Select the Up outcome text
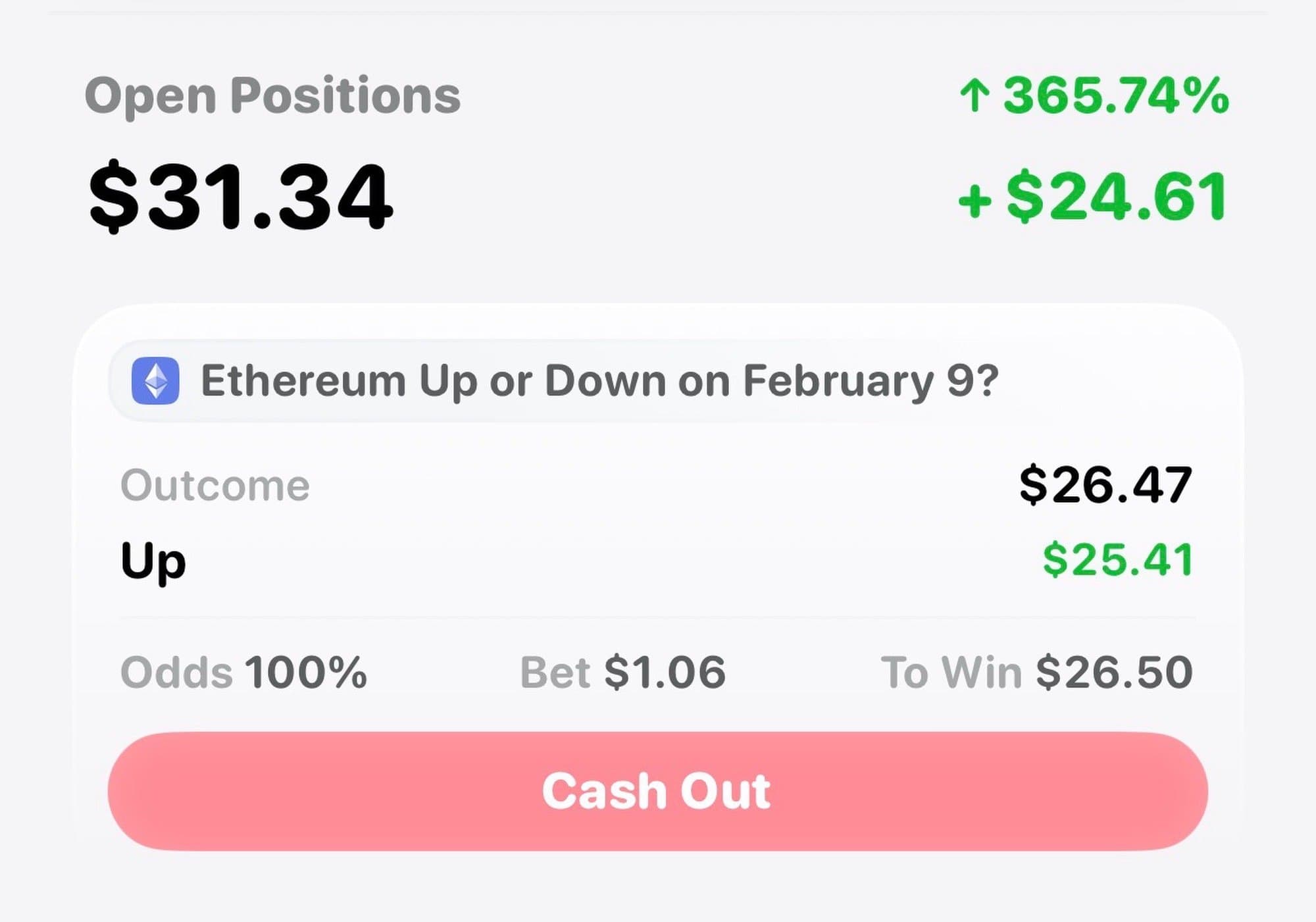 point(153,561)
